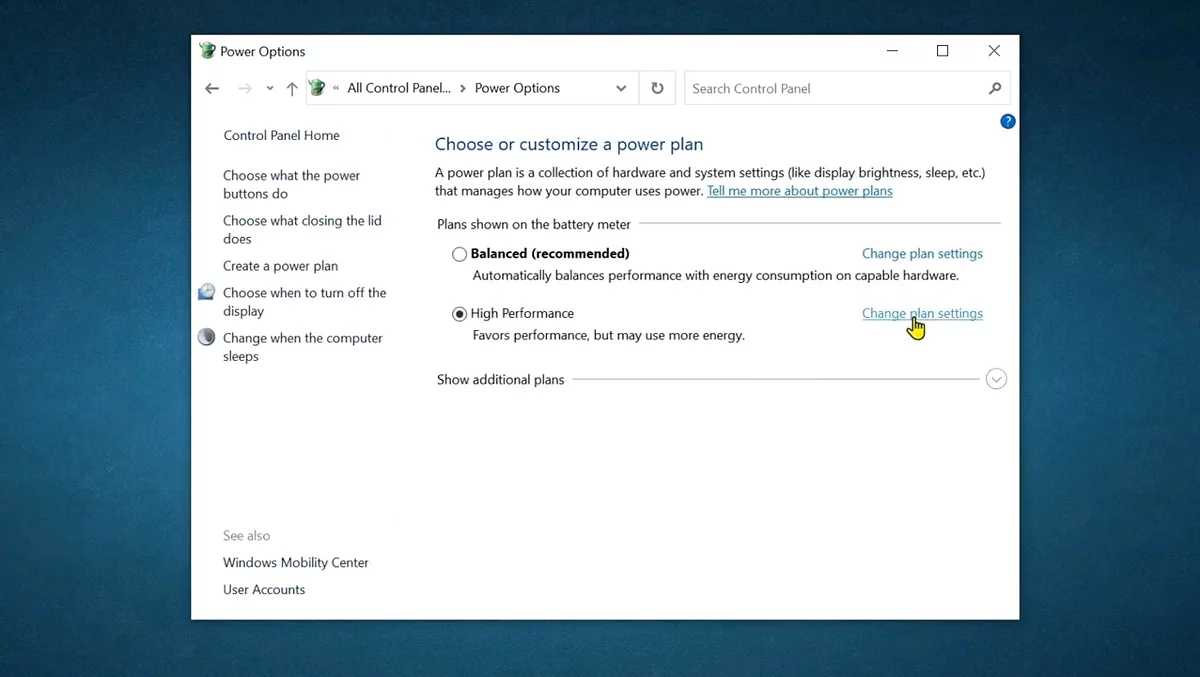Click the Choose or customize a power plan heading
Image resolution: width=1200 pixels, height=677 pixels.
pyautogui.click(x=569, y=145)
